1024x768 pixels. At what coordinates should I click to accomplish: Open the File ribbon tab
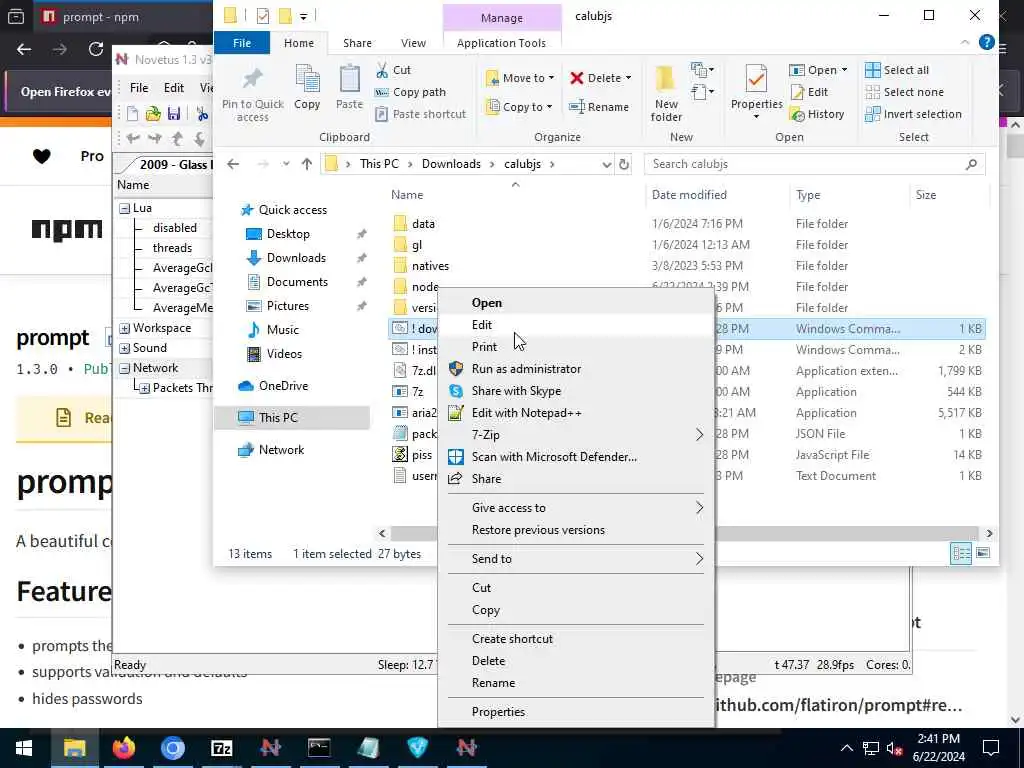coord(242,43)
